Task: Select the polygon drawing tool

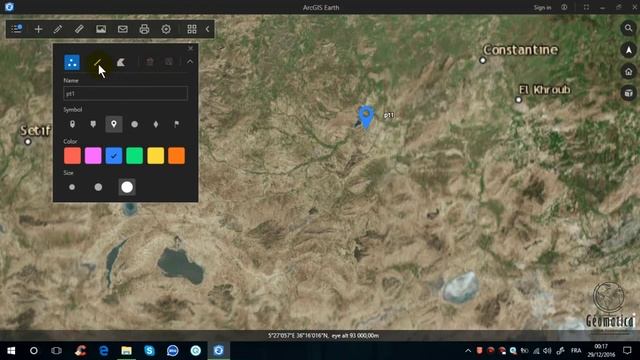Action: click(x=121, y=62)
